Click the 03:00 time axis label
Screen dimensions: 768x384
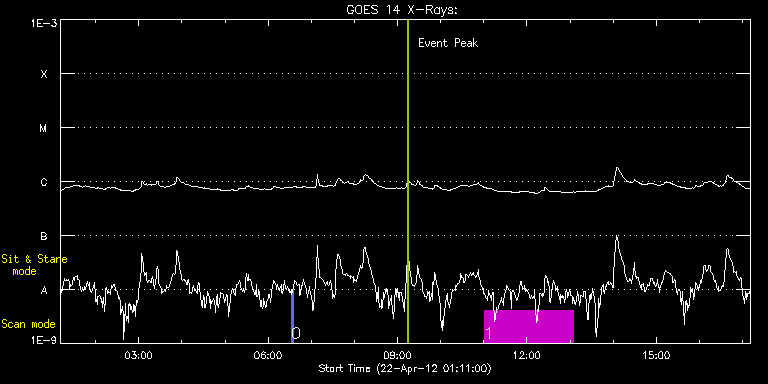tap(139, 354)
